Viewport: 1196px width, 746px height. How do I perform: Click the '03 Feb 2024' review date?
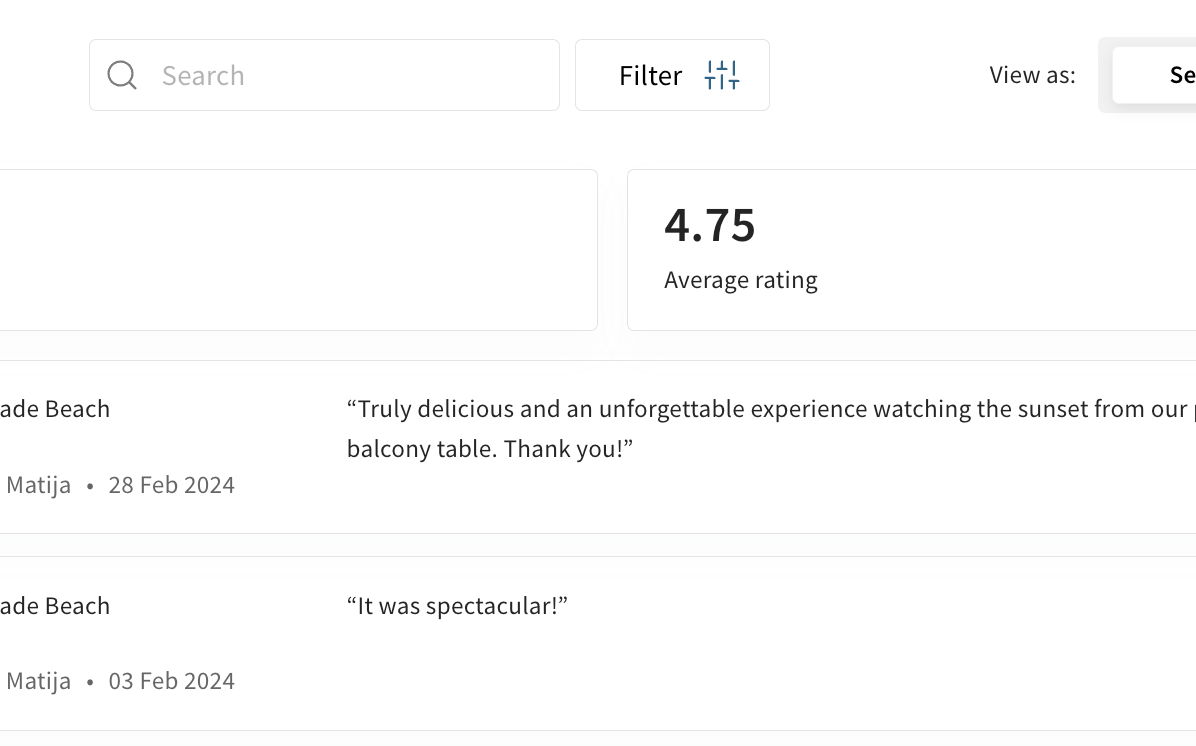(172, 681)
